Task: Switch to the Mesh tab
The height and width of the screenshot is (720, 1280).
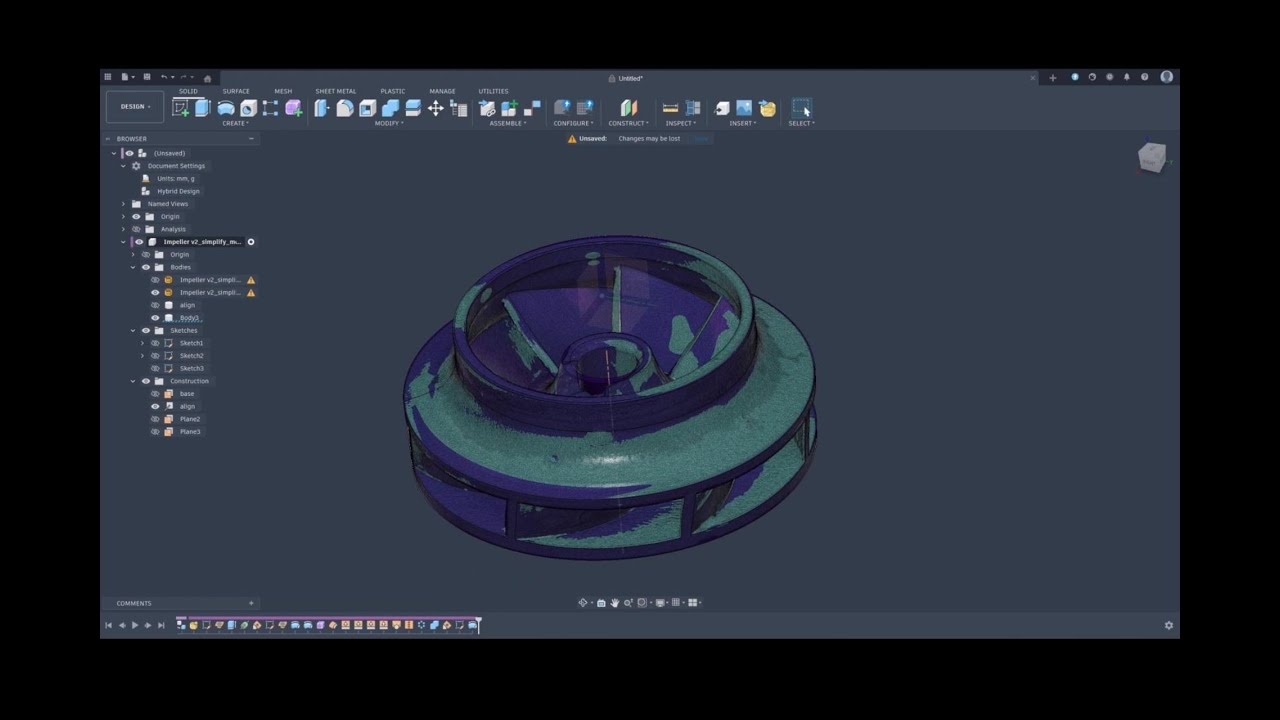Action: (x=283, y=91)
